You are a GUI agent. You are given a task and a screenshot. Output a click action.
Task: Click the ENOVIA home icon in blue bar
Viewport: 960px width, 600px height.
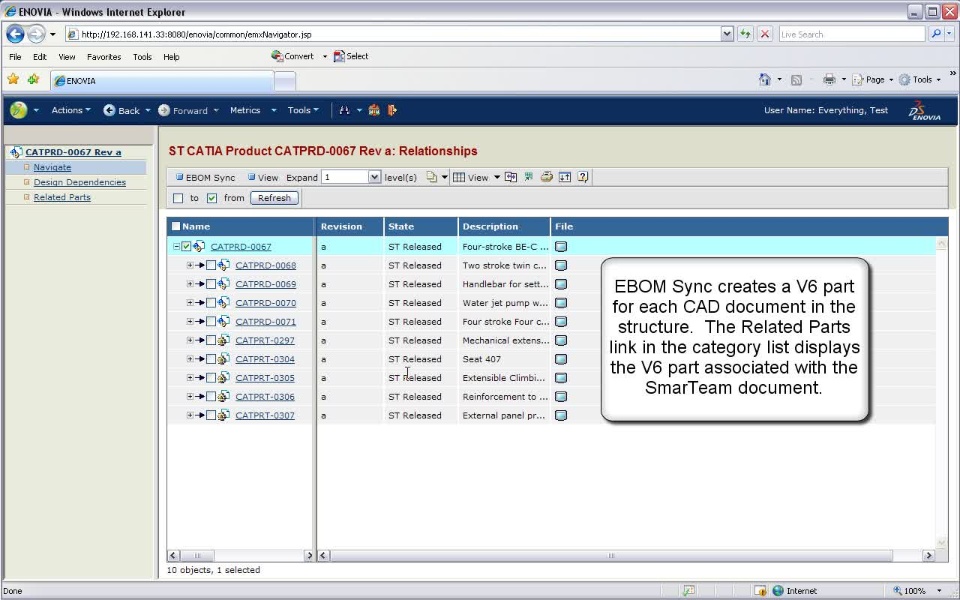[x=374, y=110]
